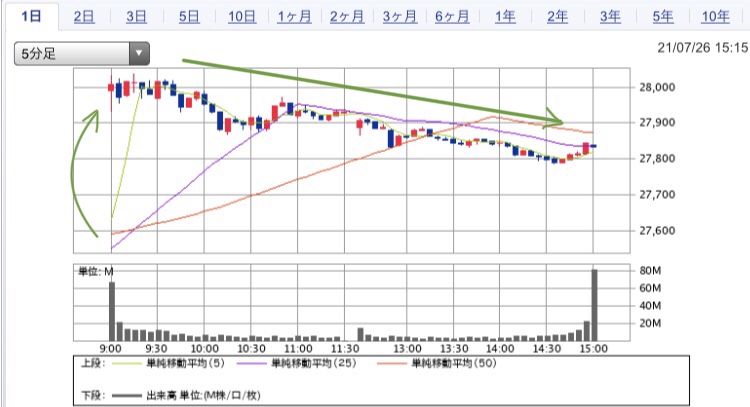Click the 14:00 time axis label
The width and height of the screenshot is (750, 407).
click(500, 348)
